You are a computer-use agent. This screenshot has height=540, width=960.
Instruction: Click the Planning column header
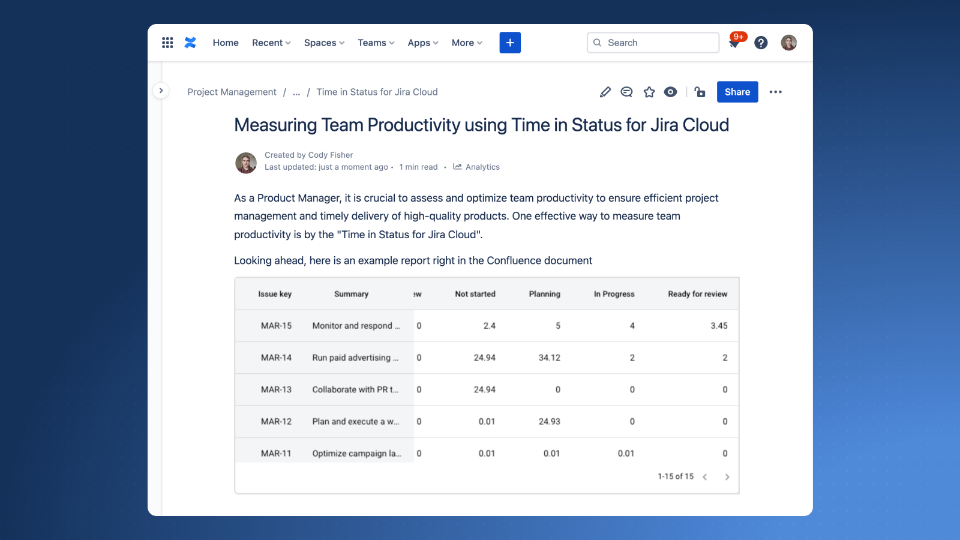coord(544,294)
